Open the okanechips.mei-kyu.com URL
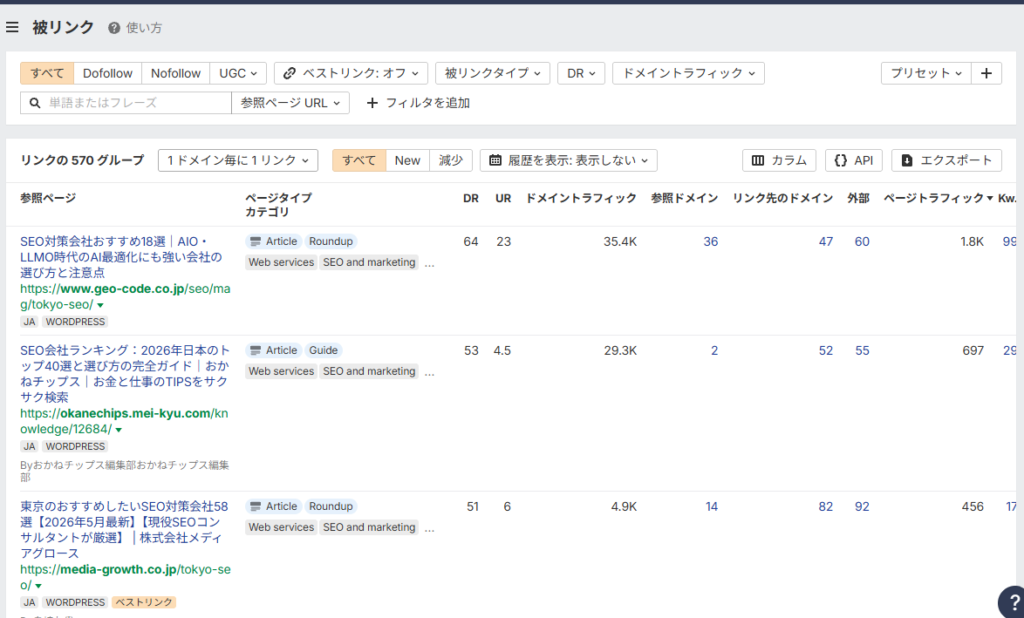This screenshot has height=618, width=1024. tap(124, 421)
